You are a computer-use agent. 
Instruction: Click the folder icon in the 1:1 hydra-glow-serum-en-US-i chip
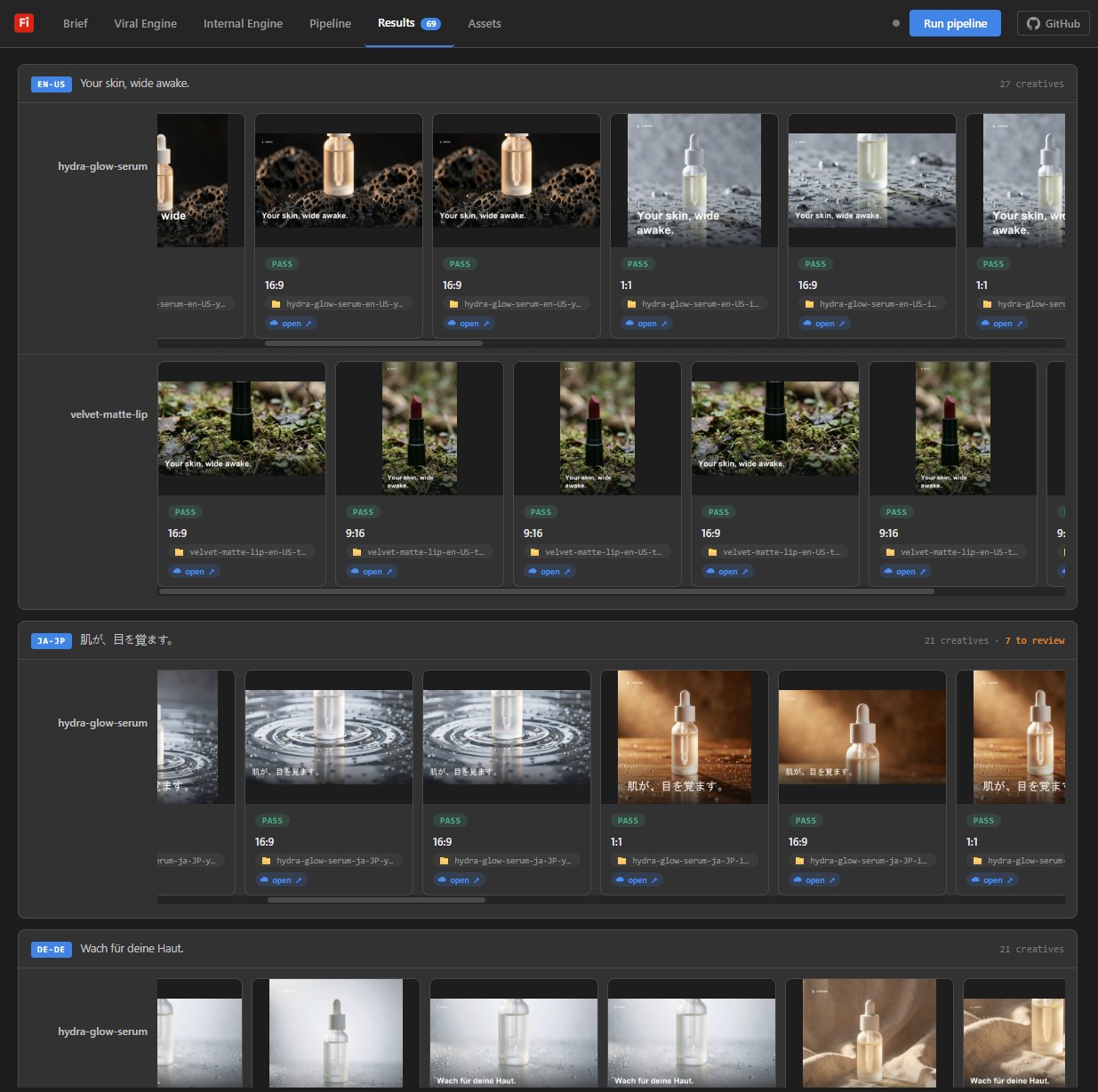[632, 304]
